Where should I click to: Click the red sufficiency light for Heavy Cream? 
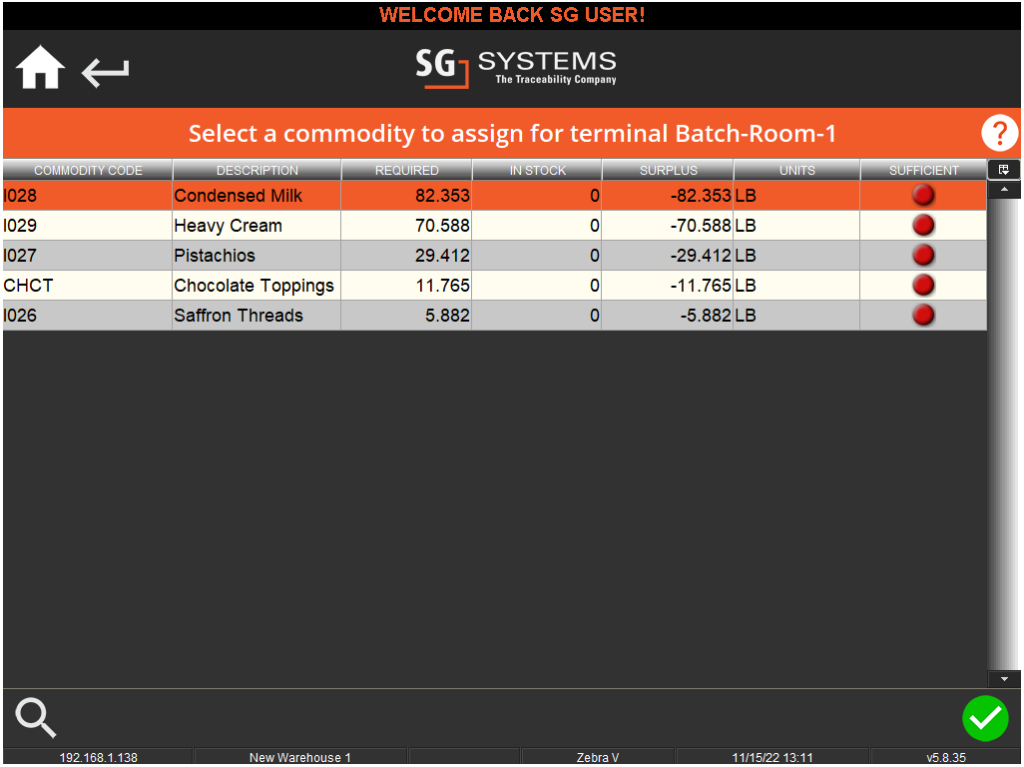[x=922, y=225]
